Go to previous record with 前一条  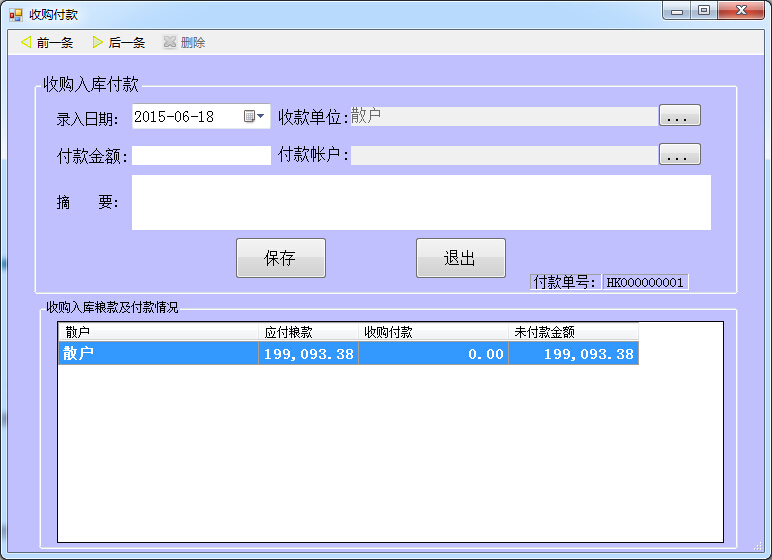(47, 43)
